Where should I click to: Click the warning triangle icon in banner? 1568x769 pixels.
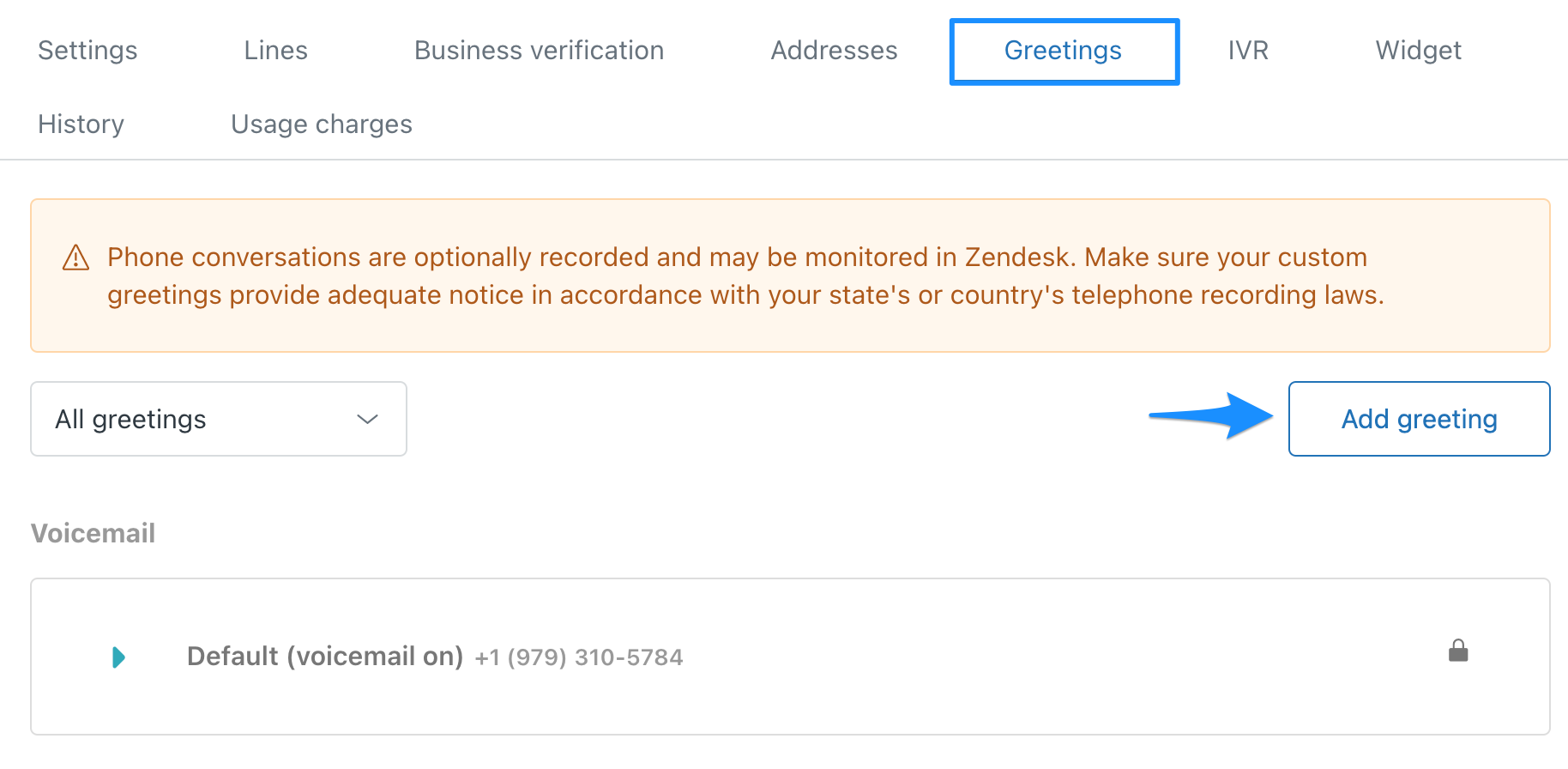(x=76, y=257)
